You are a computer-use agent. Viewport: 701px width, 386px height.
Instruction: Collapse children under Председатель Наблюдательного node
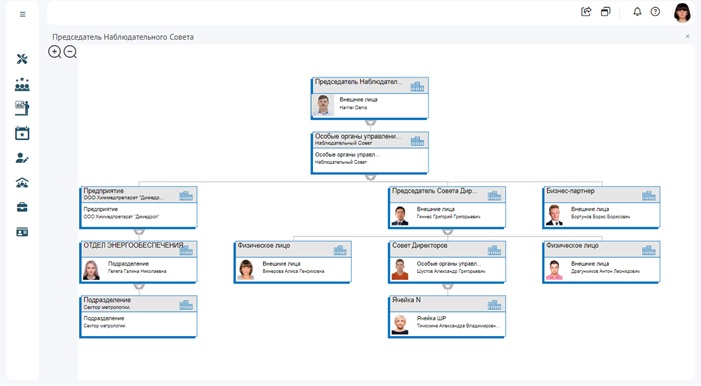coord(370,123)
